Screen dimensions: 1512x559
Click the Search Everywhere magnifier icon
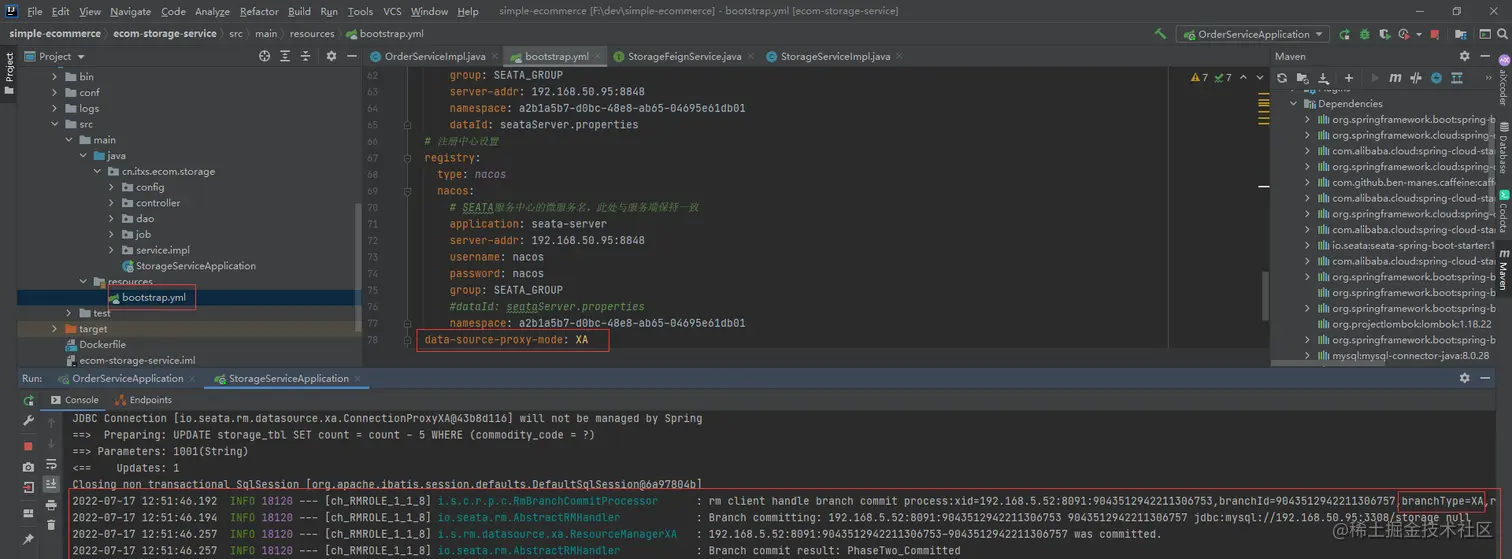1502,34
